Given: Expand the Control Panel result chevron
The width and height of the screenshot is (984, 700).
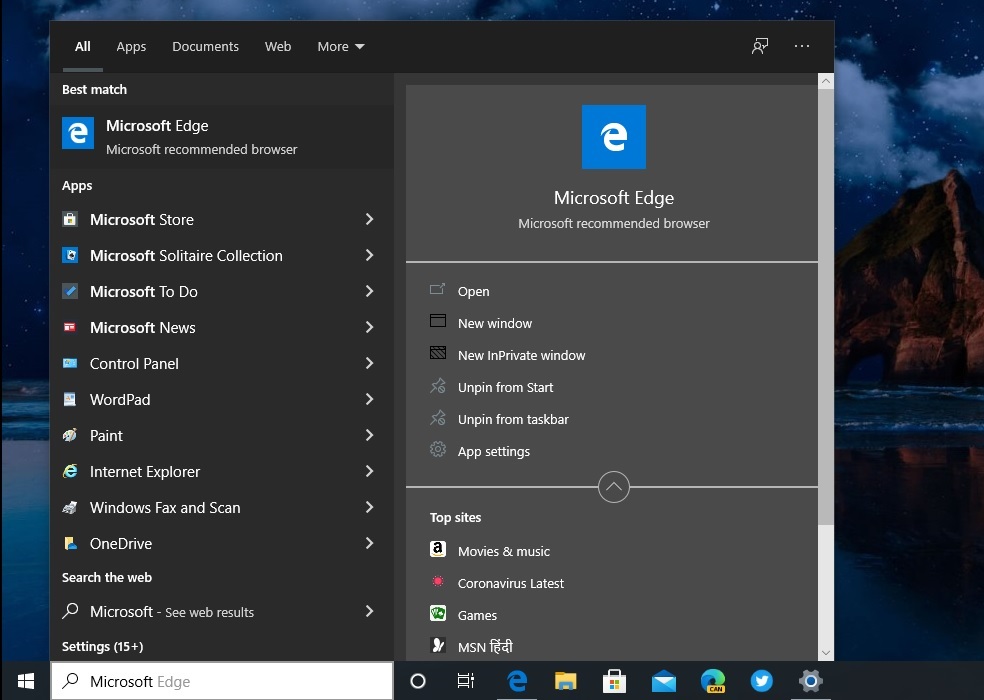Looking at the screenshot, I should coord(369,363).
